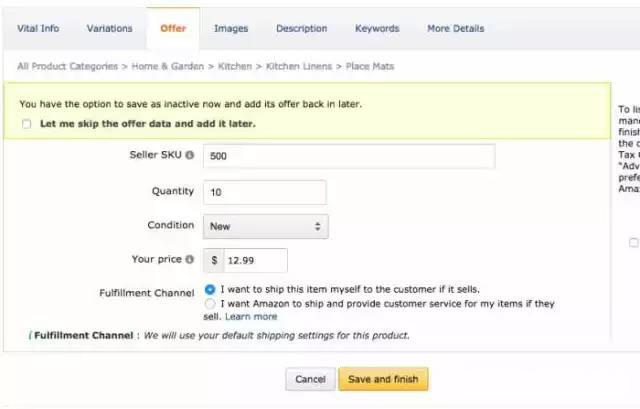The height and width of the screenshot is (409, 640).
Task: Select 'I want Amazon to ship' radio option
Action: [x=209, y=303]
